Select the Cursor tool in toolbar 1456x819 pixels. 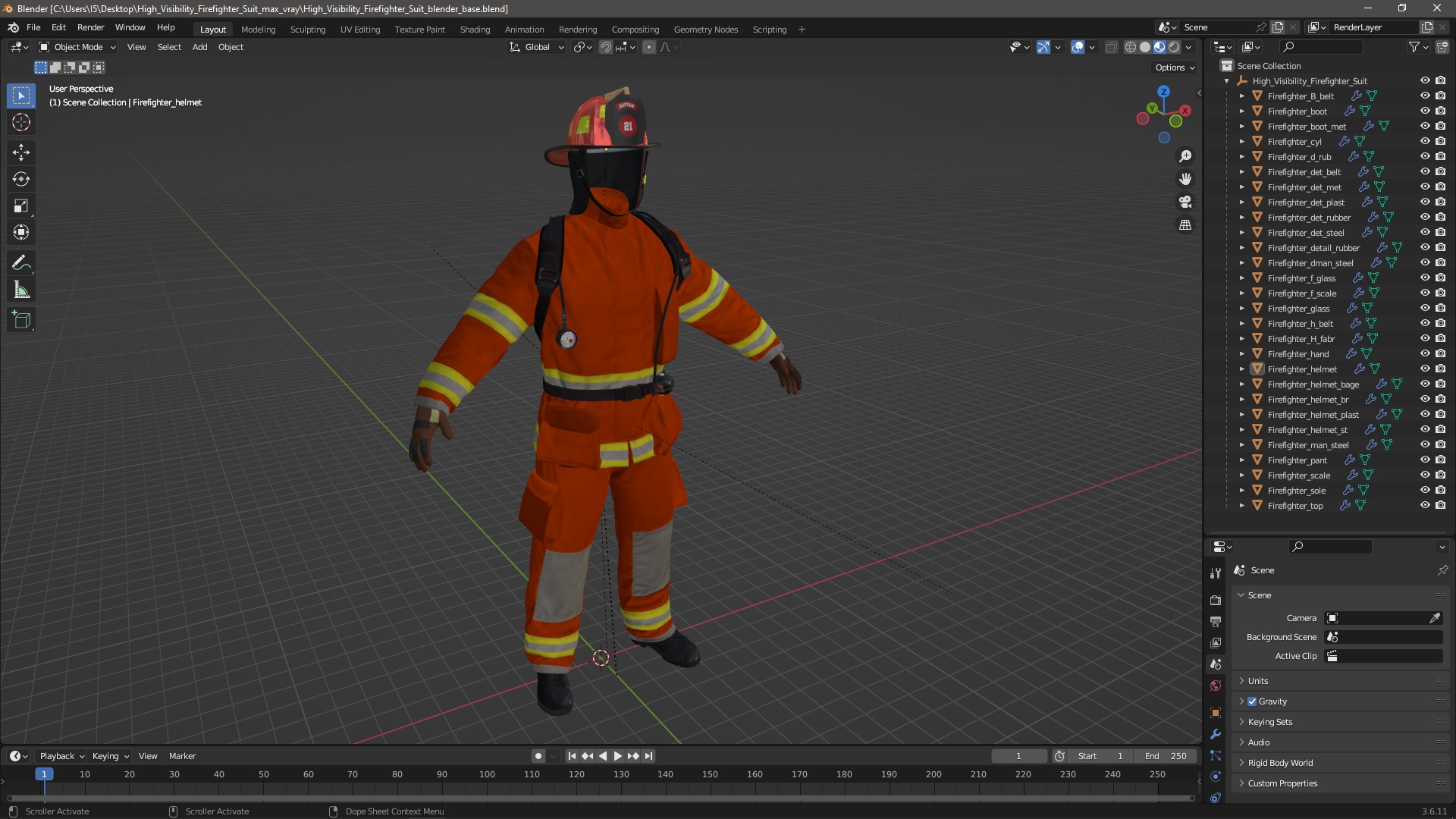point(21,122)
